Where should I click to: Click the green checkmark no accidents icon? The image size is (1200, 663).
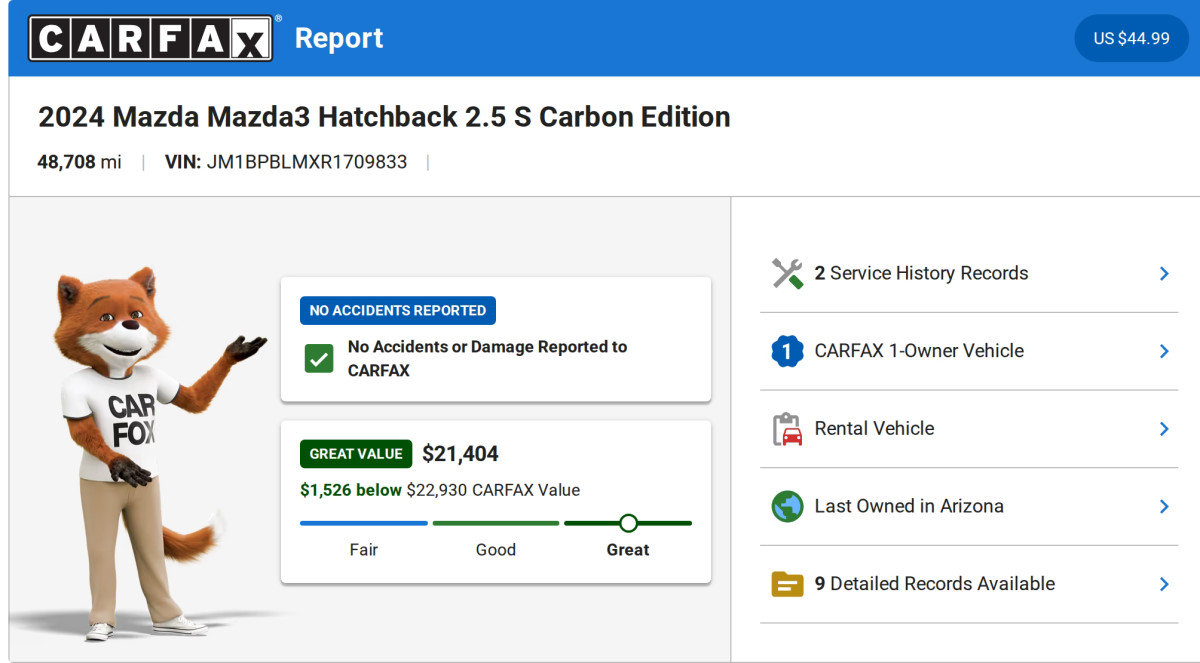click(319, 359)
